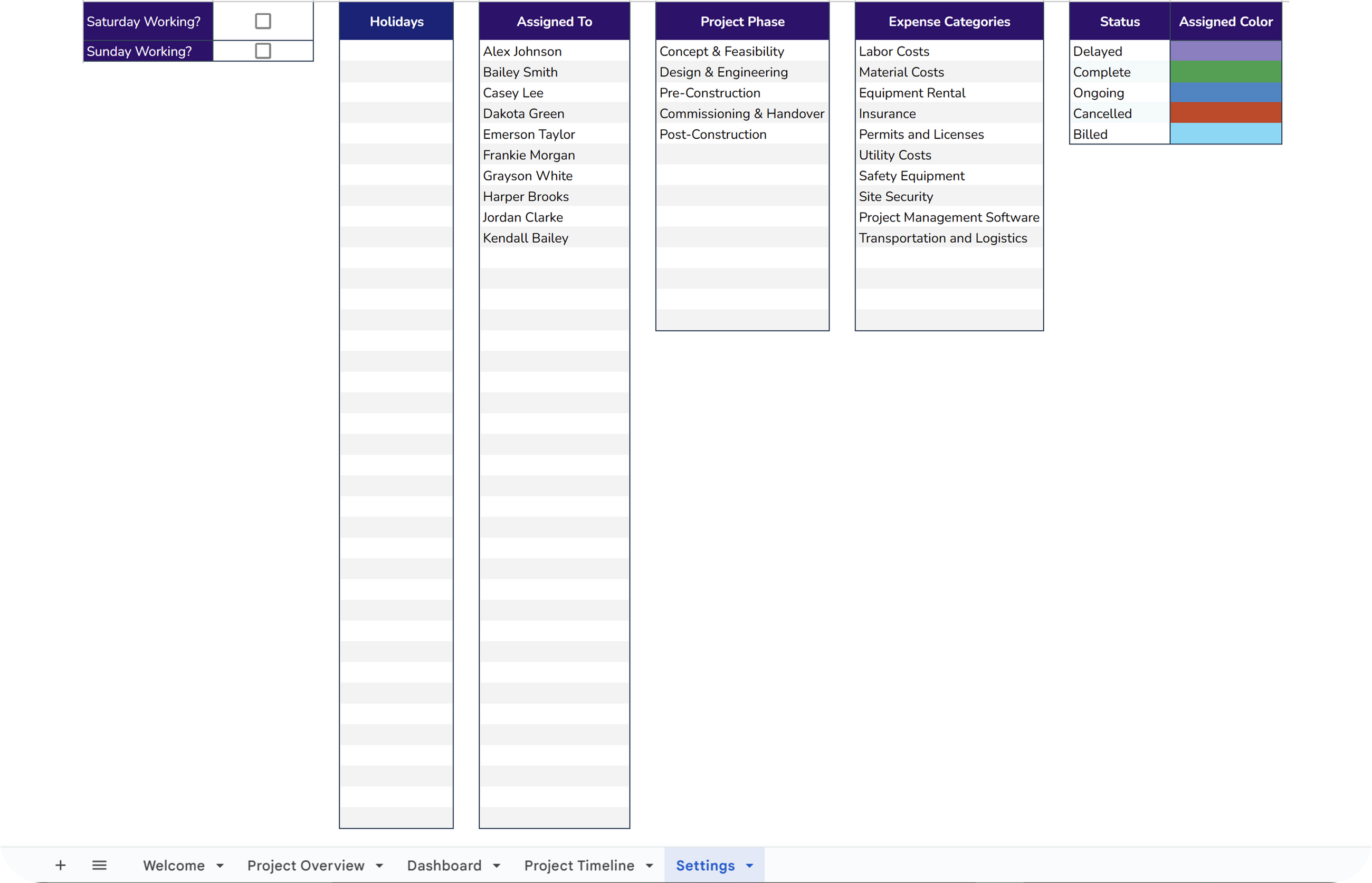Screen dimensions: 1372x883
Task: Select the light blue color for Billed
Action: (x=1226, y=133)
